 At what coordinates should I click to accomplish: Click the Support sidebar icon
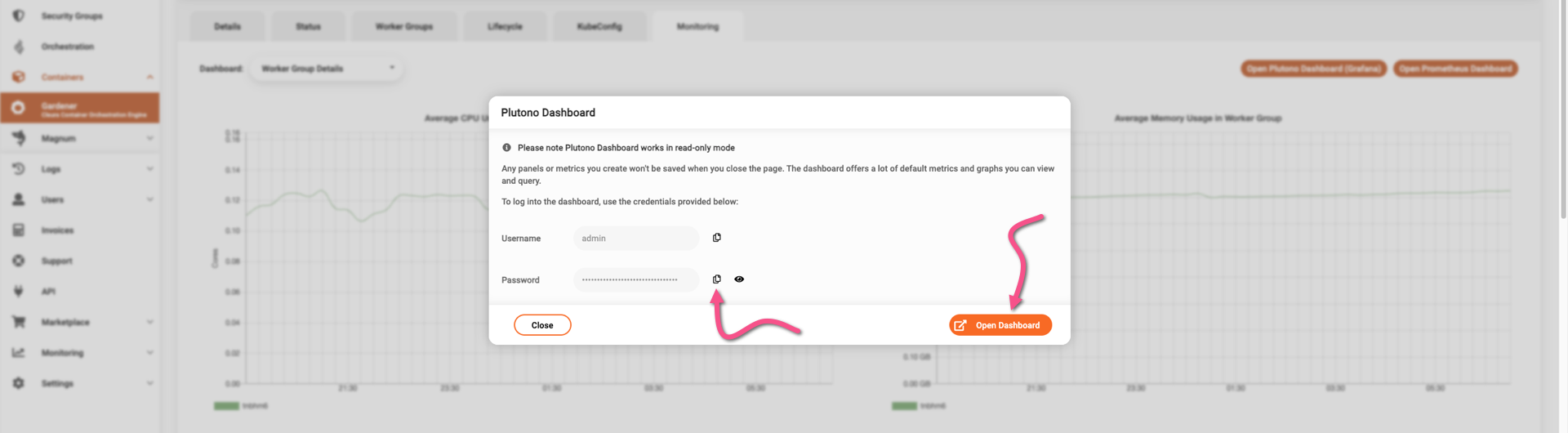[19, 261]
